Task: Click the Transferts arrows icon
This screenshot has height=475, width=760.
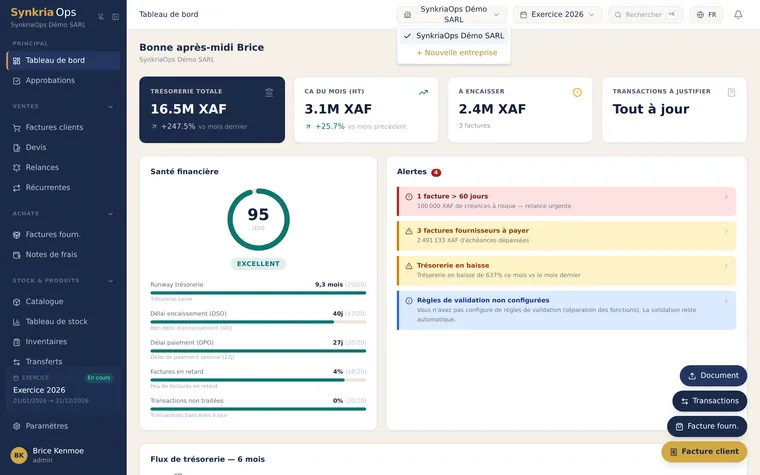Action: coord(16,362)
